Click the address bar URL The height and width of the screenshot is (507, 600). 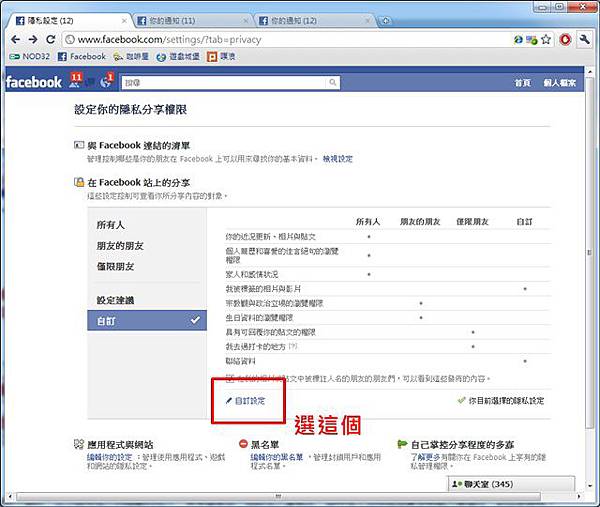(169, 39)
